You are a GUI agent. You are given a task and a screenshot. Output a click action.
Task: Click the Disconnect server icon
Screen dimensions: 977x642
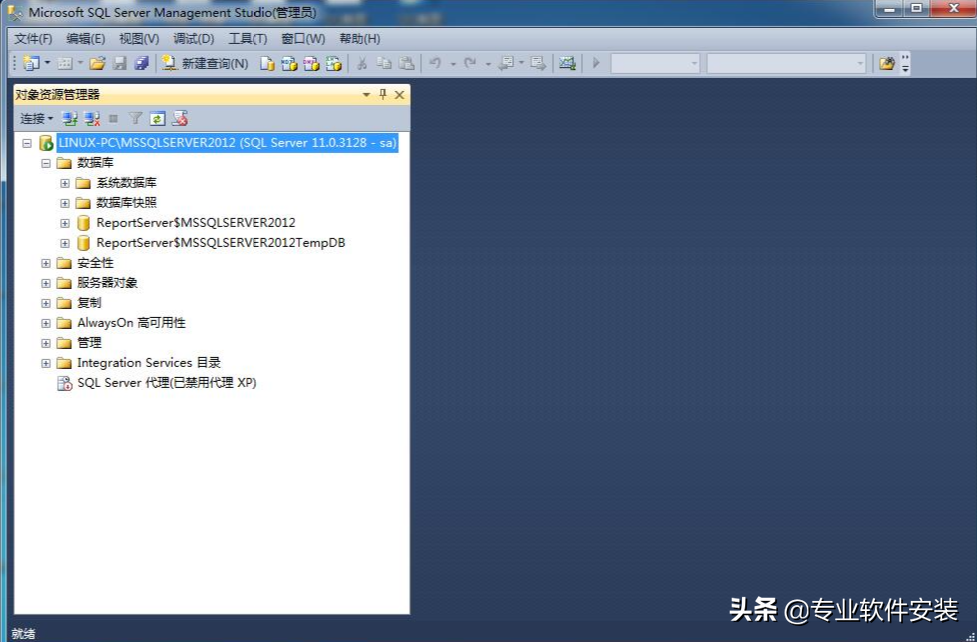coord(92,118)
